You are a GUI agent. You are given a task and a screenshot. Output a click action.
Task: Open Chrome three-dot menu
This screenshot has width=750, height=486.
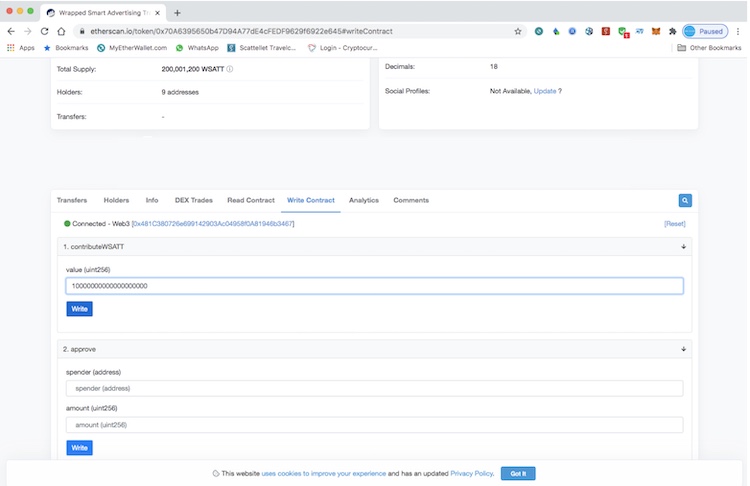738,31
